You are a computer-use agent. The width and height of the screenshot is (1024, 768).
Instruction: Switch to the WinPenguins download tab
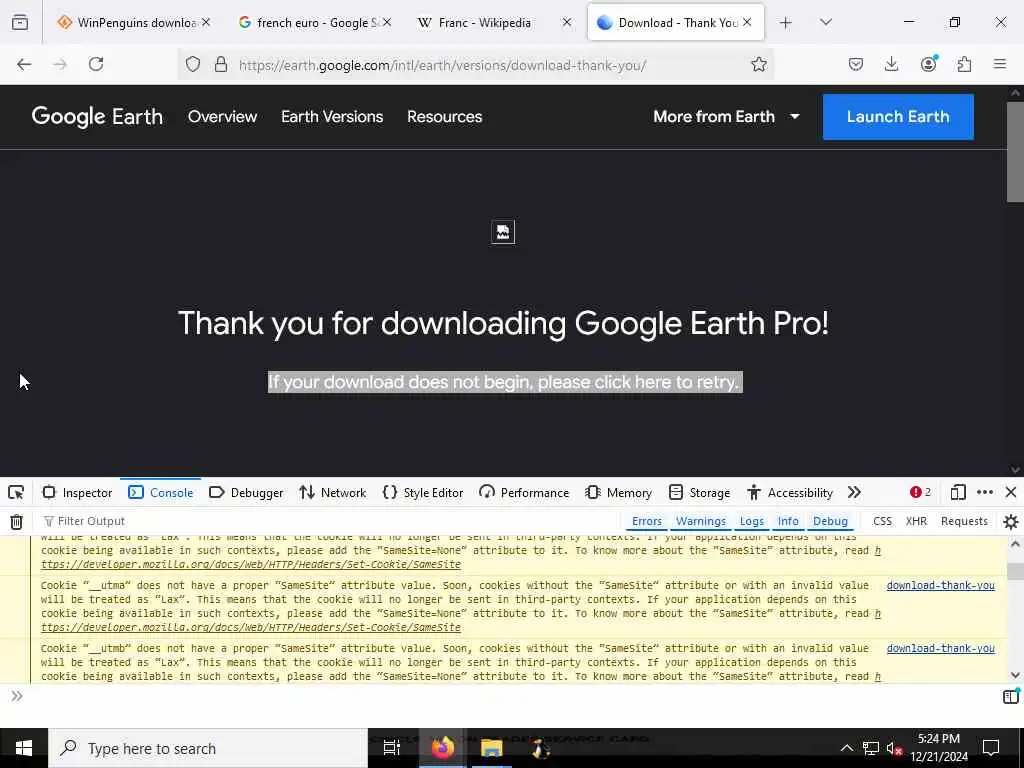(x=134, y=23)
